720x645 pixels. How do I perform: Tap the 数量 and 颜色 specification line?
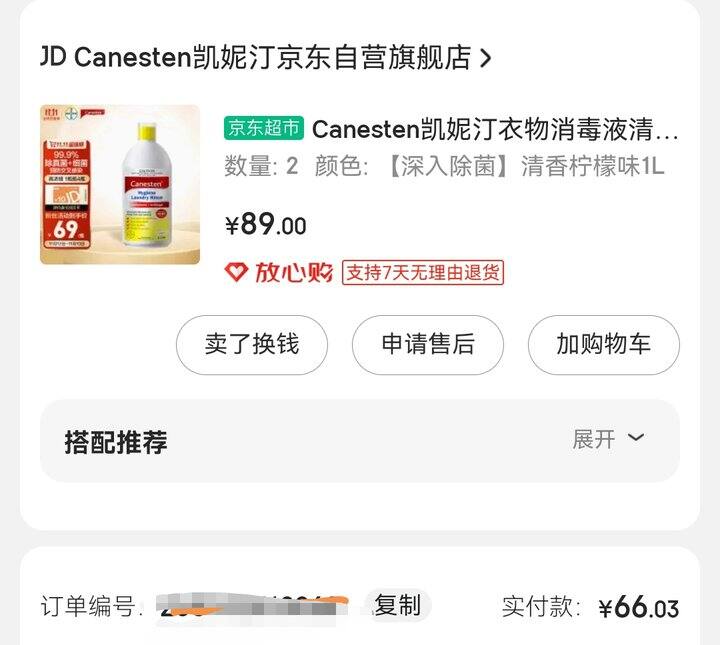tap(444, 166)
